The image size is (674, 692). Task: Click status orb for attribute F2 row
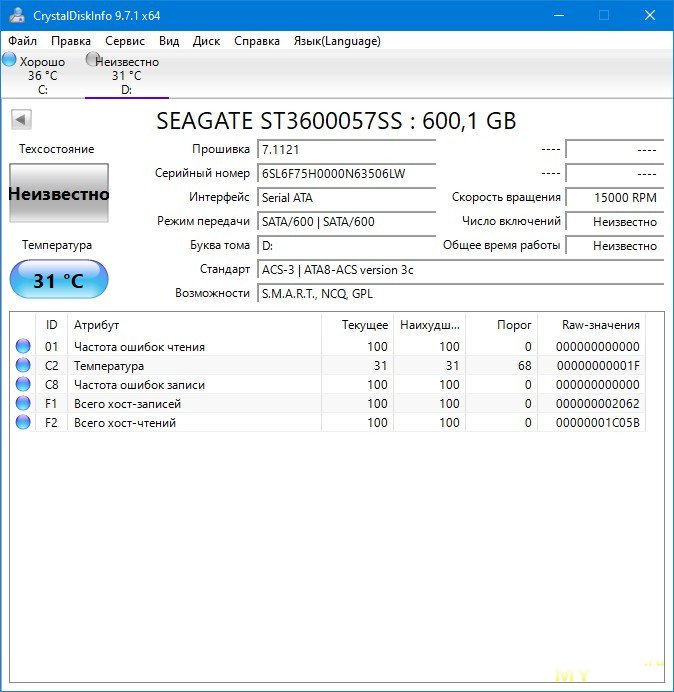[23, 423]
